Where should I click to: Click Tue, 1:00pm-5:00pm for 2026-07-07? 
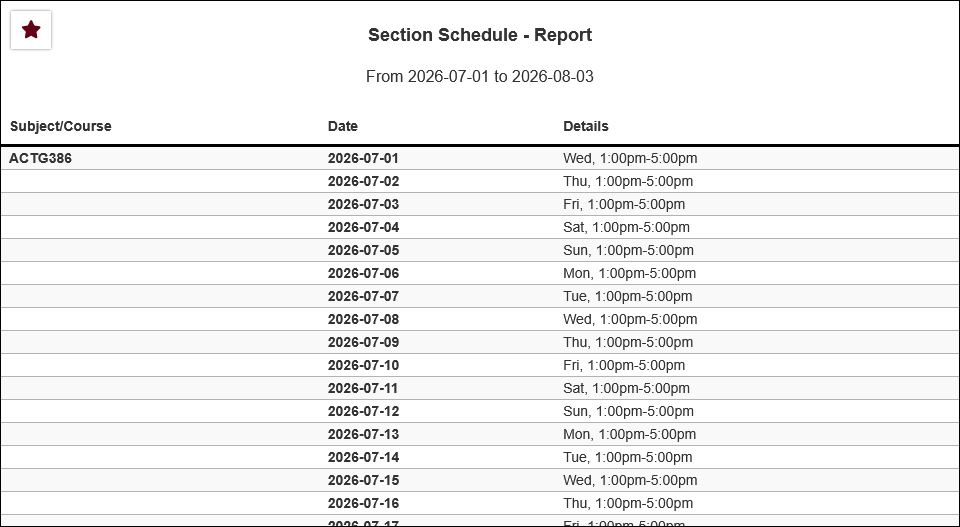[628, 296]
